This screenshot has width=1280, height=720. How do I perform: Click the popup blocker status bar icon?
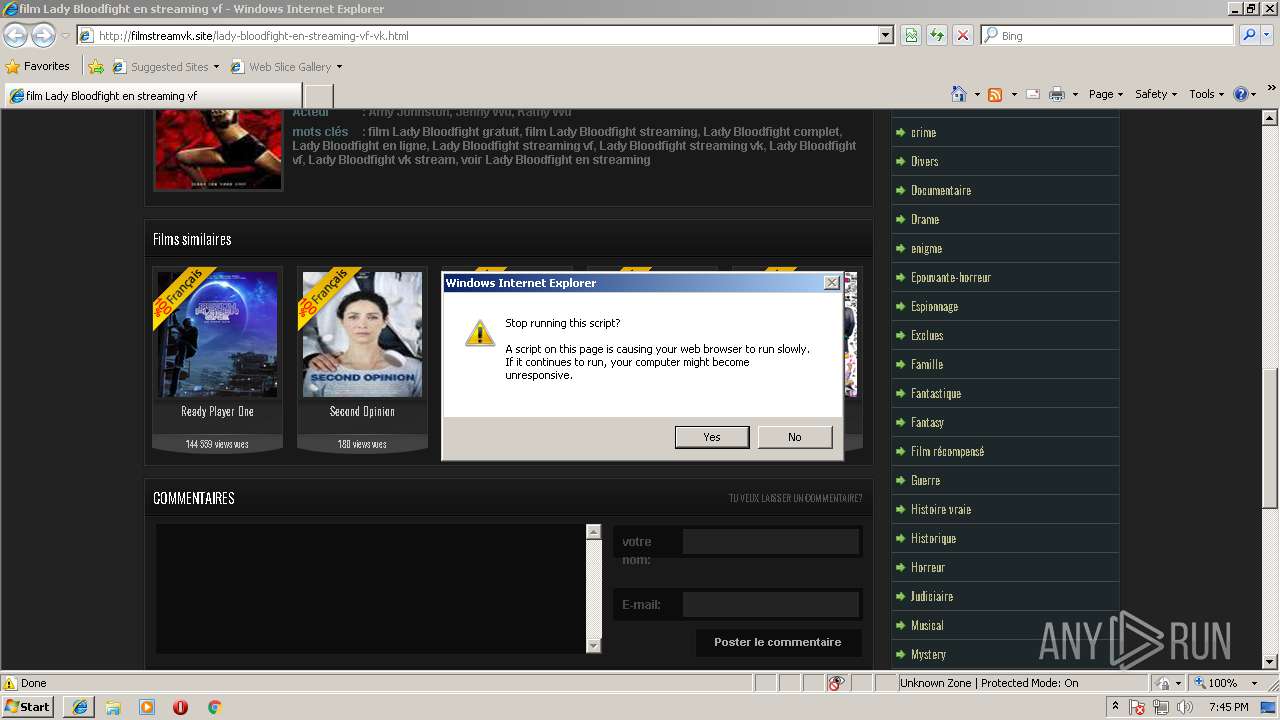[836, 683]
